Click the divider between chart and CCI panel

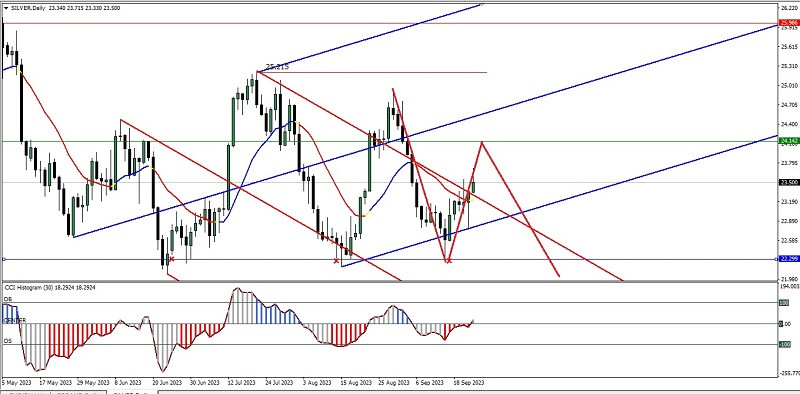[388, 282]
